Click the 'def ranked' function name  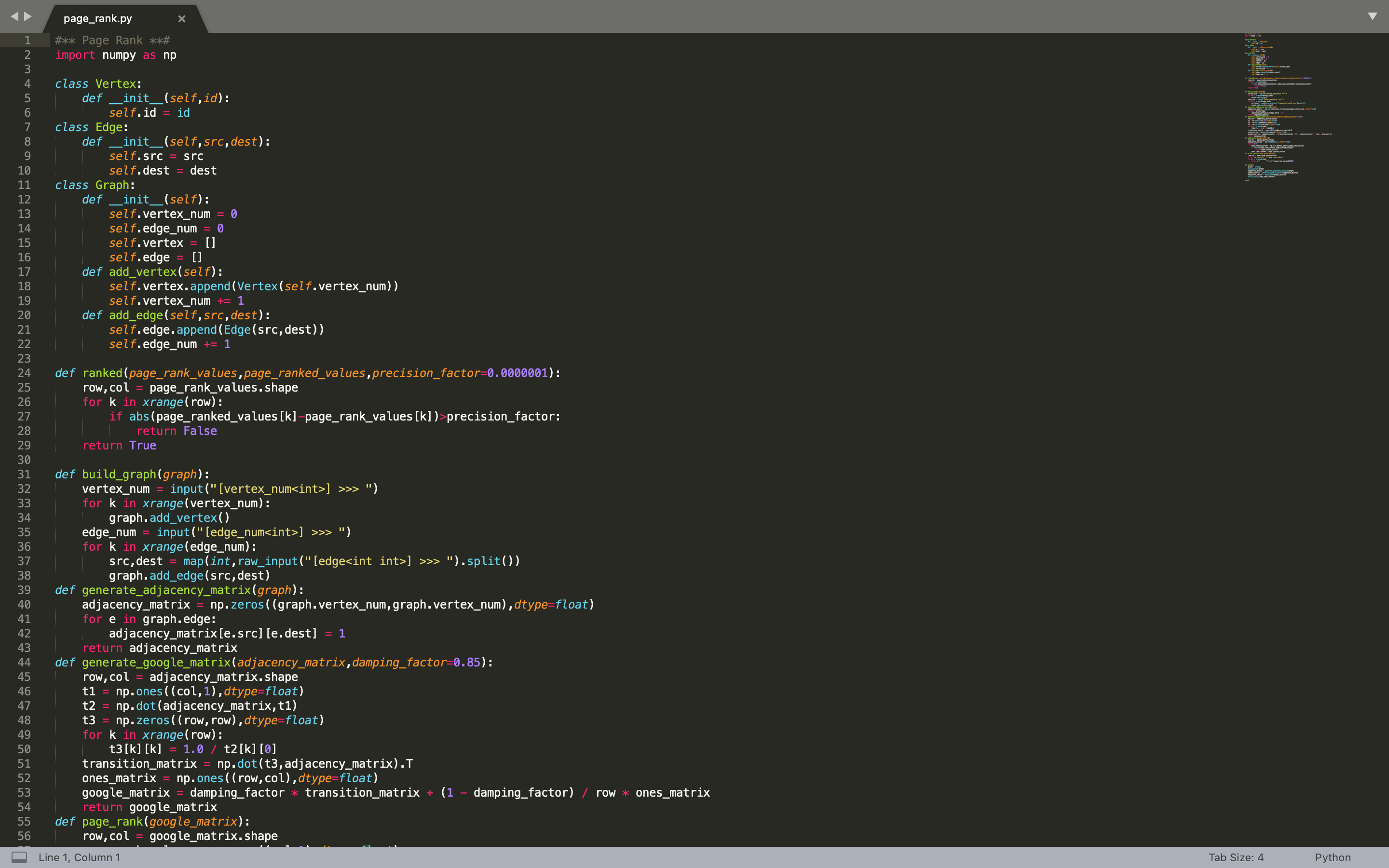(x=102, y=373)
